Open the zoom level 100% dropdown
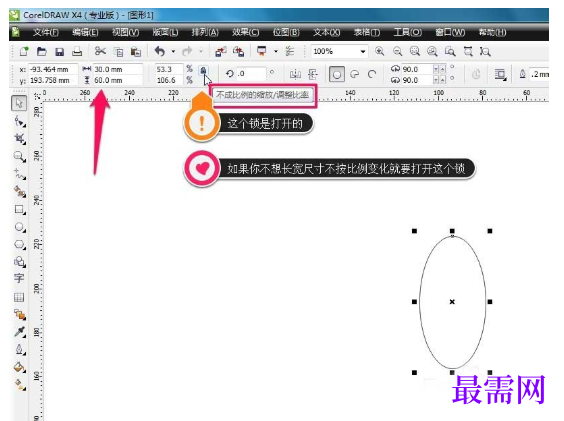This screenshot has width=564, height=421. [363, 51]
